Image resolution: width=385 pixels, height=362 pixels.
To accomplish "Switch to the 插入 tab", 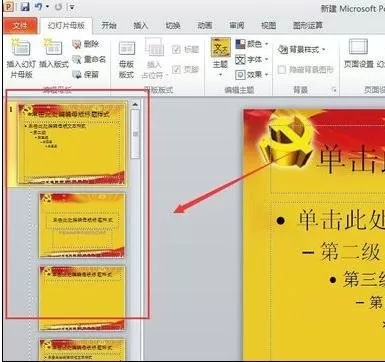I will coord(141,25).
